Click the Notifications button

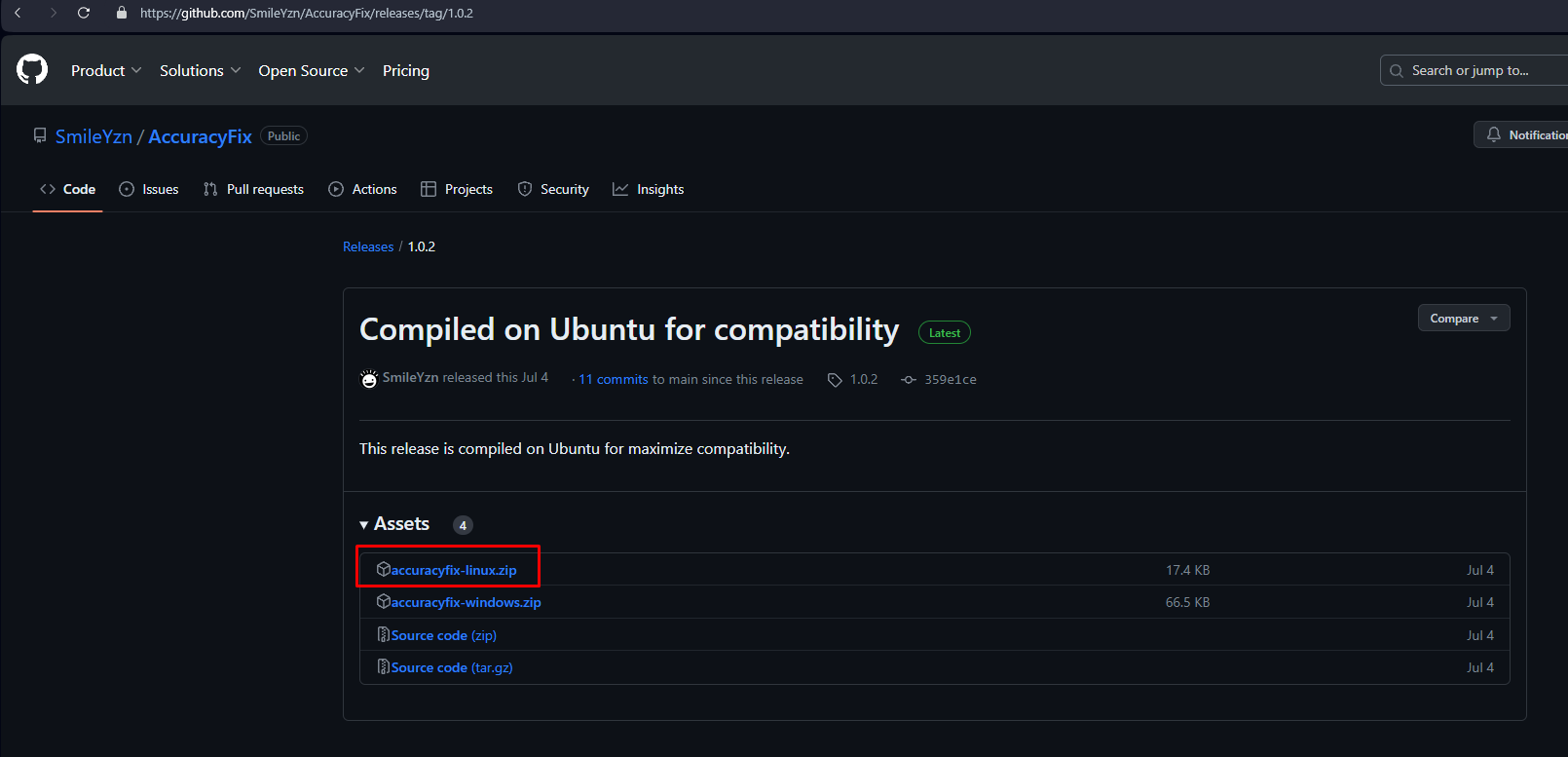click(x=1522, y=134)
